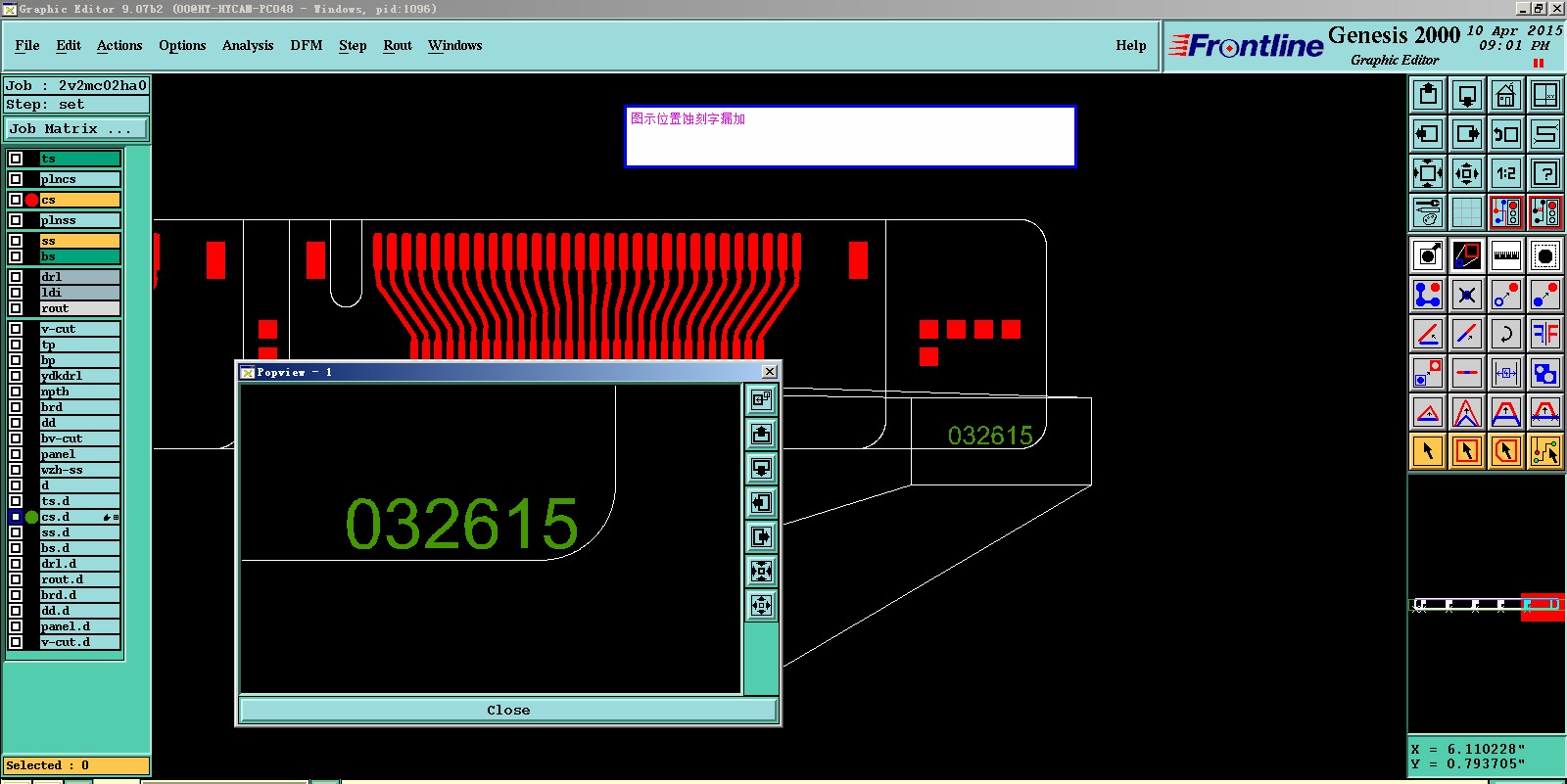Open the Analysis menu
Viewport: 1567px width, 784px height.
coord(248,45)
